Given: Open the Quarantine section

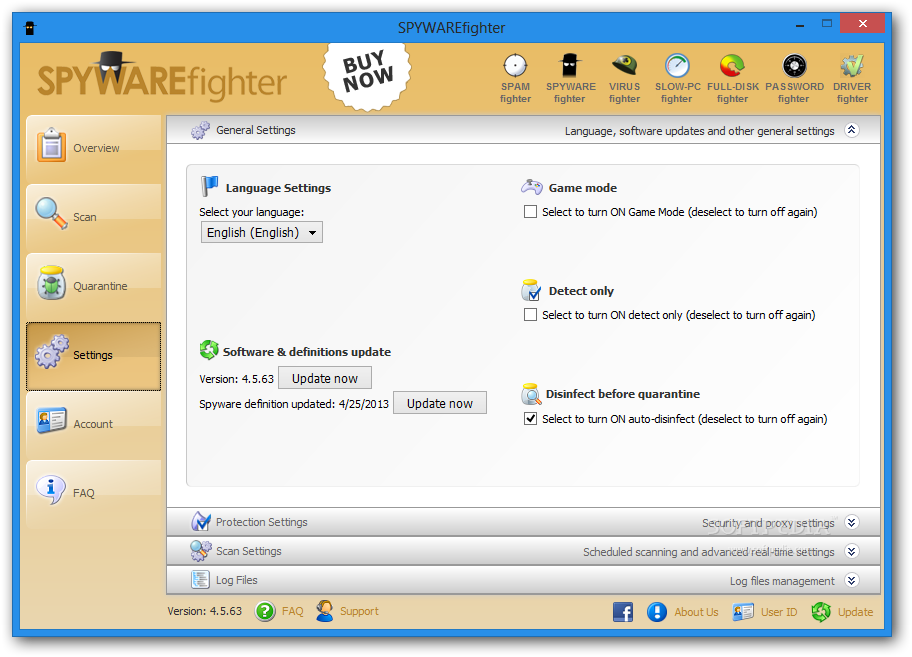Looking at the screenshot, I should [94, 286].
